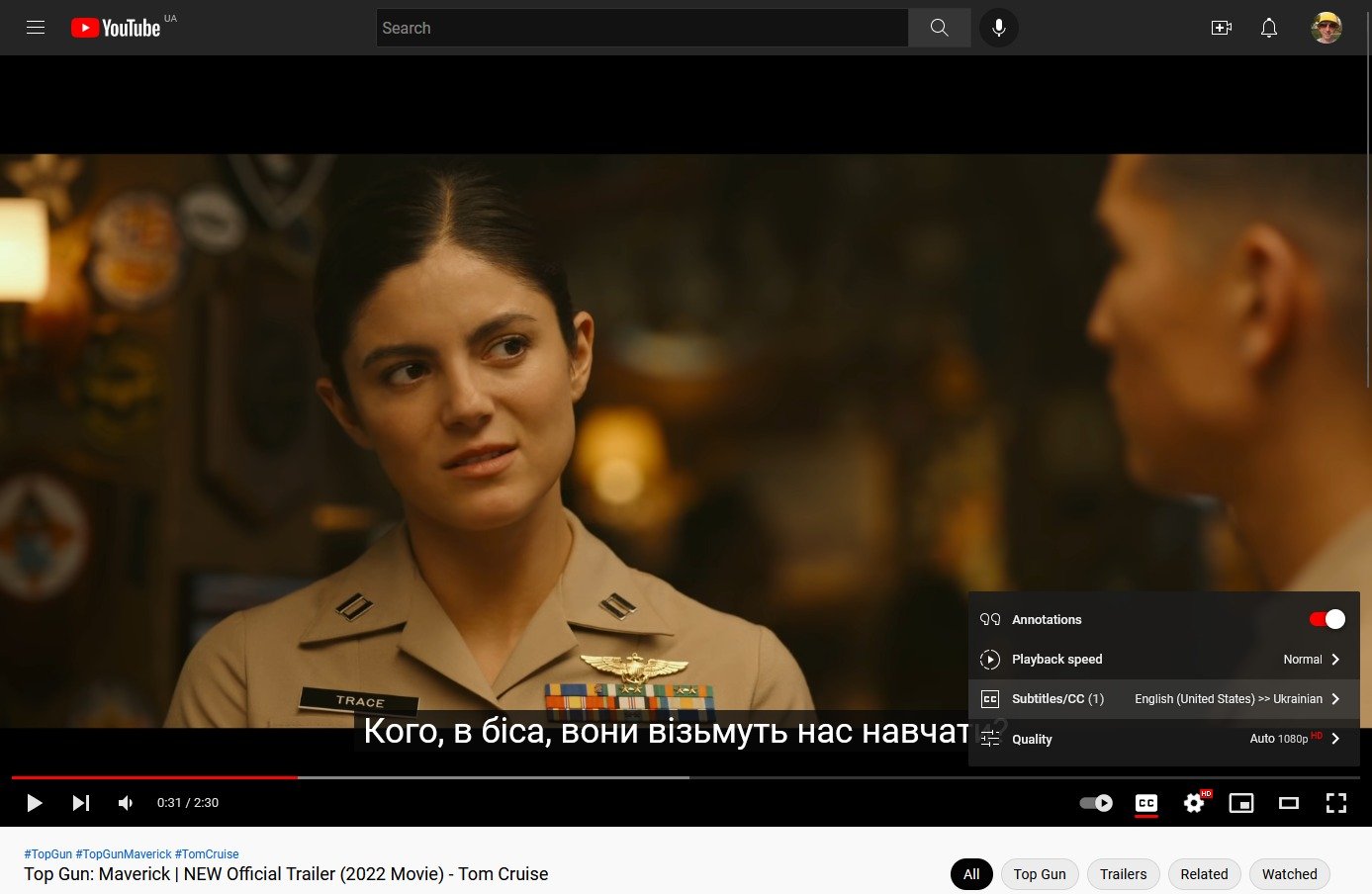The height and width of the screenshot is (894, 1372).
Task: Go to YouTube home via logo
Action: point(116,28)
